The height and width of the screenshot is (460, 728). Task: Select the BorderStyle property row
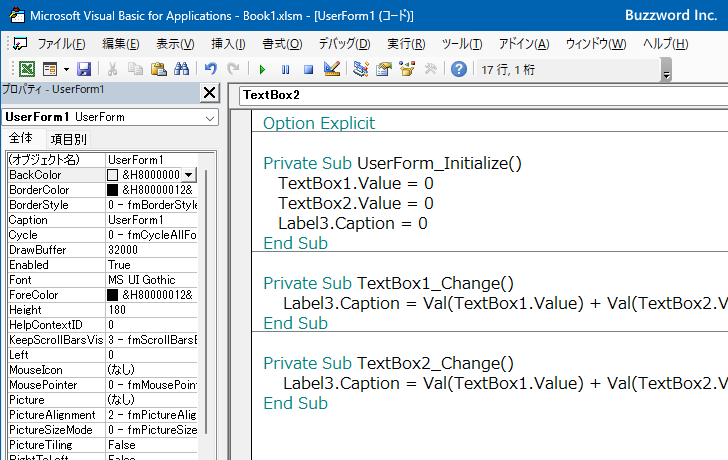[x=103, y=205]
